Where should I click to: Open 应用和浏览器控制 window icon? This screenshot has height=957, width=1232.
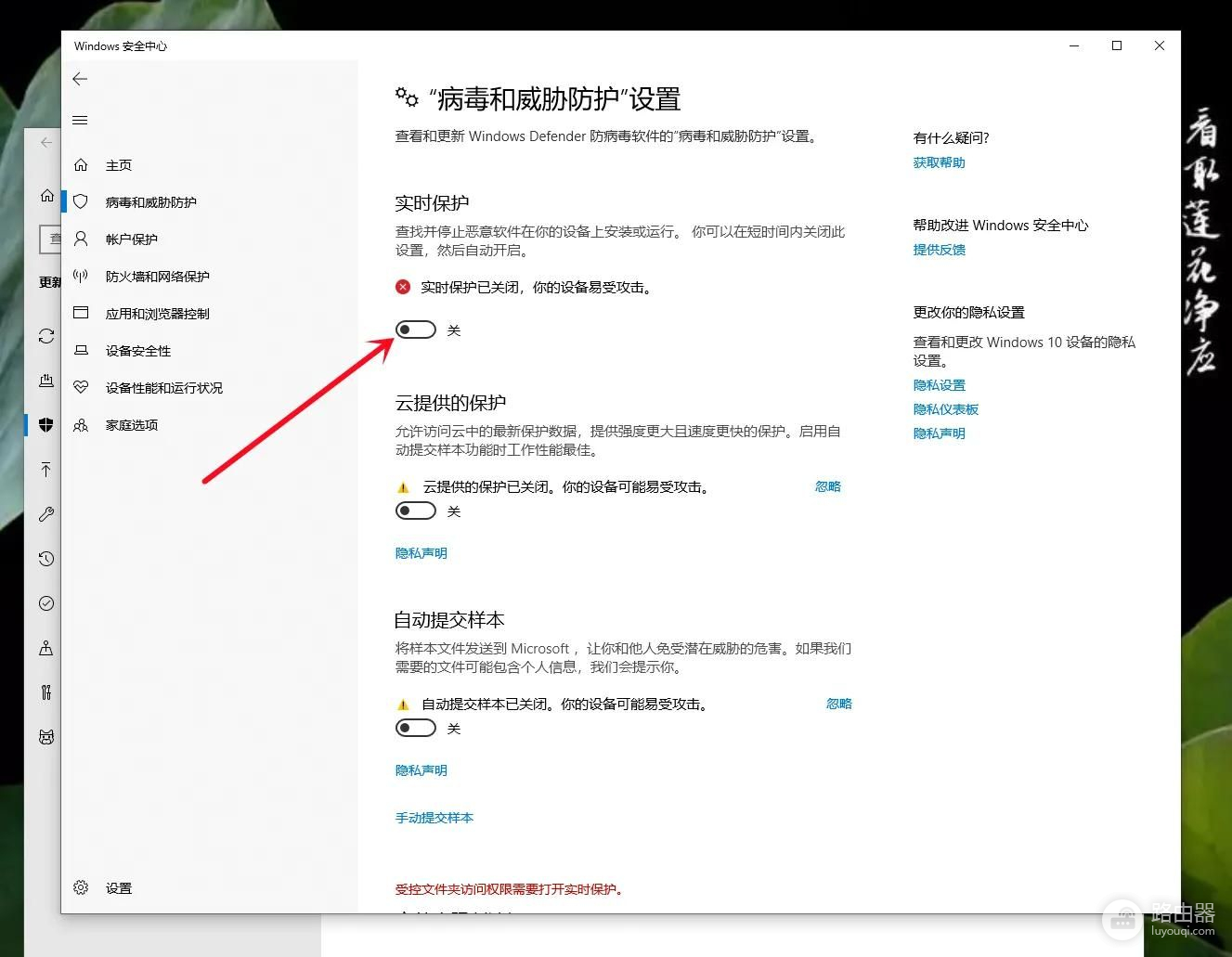pyautogui.click(x=81, y=314)
